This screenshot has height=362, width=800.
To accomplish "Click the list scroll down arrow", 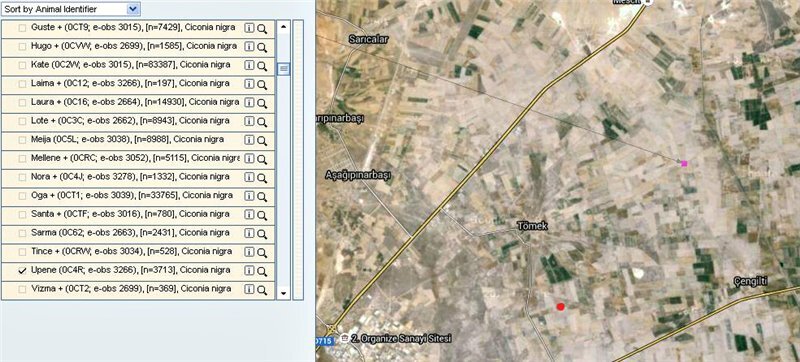I will click(x=283, y=294).
